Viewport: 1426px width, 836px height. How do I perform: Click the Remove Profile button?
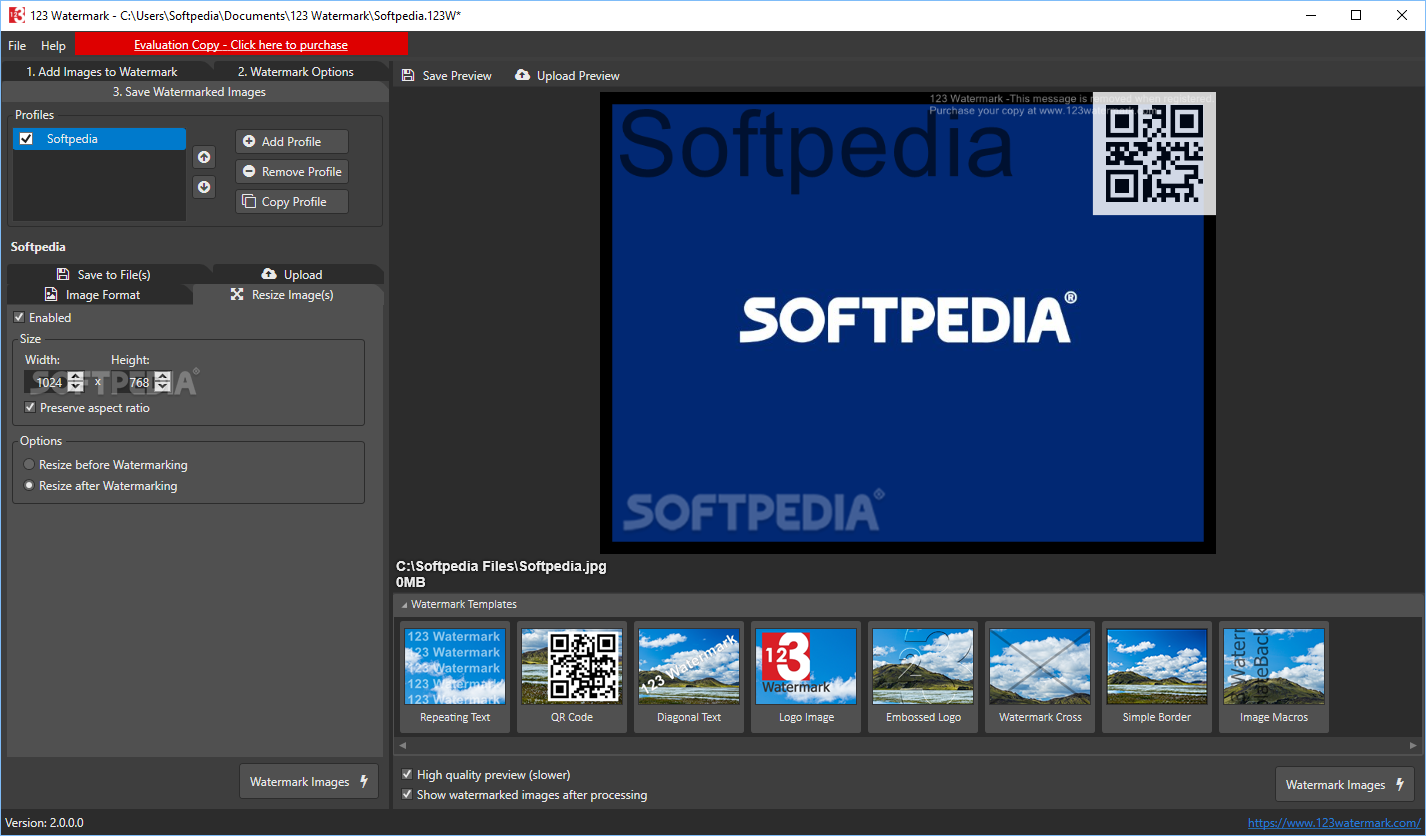pyautogui.click(x=292, y=172)
